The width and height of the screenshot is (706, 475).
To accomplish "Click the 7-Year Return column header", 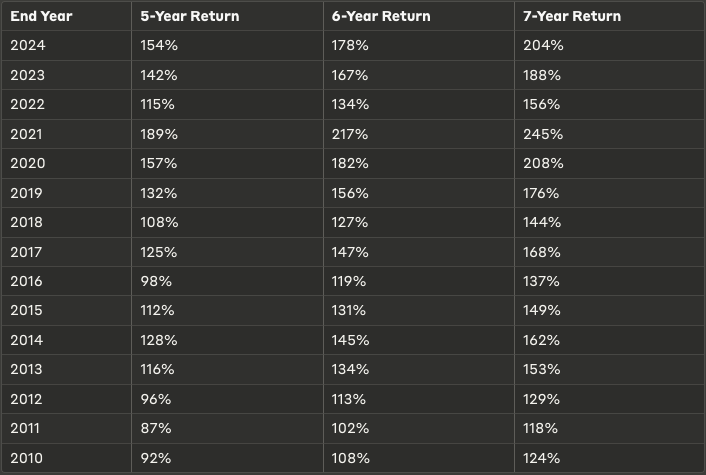I will coord(571,16).
